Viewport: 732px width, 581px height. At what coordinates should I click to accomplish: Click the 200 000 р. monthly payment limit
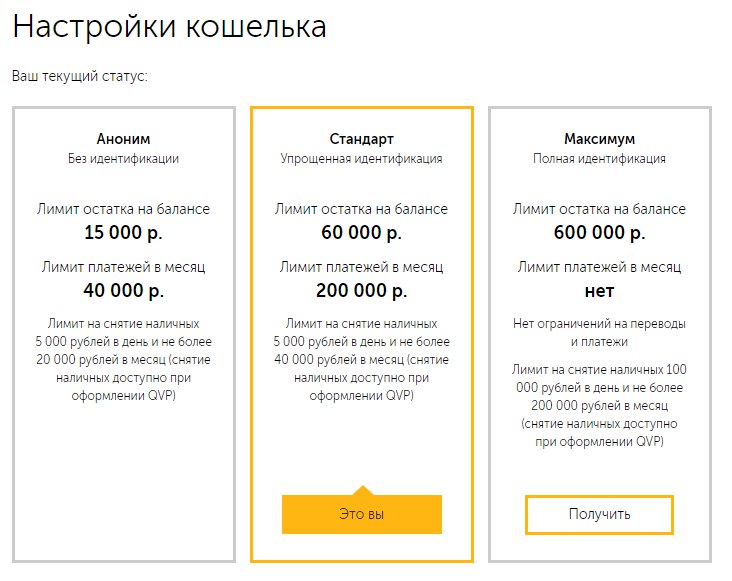pyautogui.click(x=361, y=292)
